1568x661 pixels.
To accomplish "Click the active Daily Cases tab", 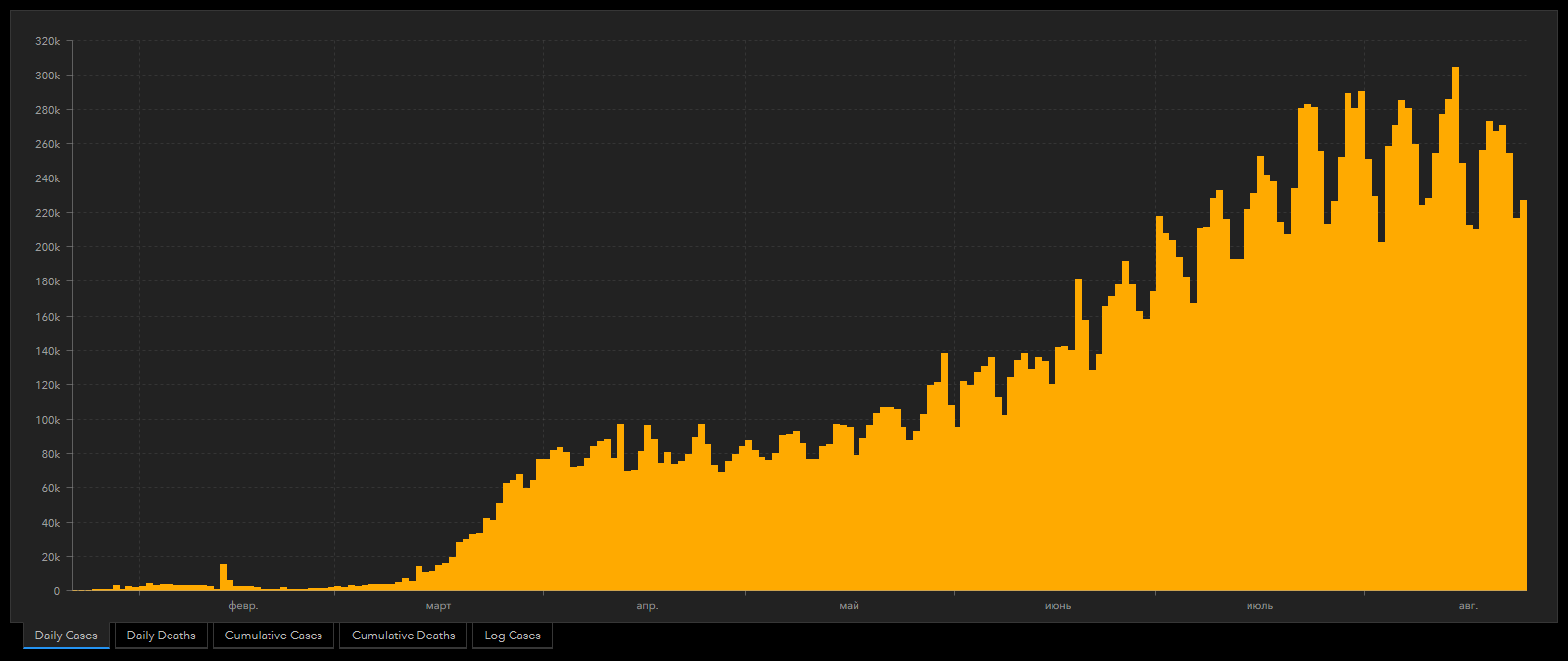I will [x=66, y=636].
